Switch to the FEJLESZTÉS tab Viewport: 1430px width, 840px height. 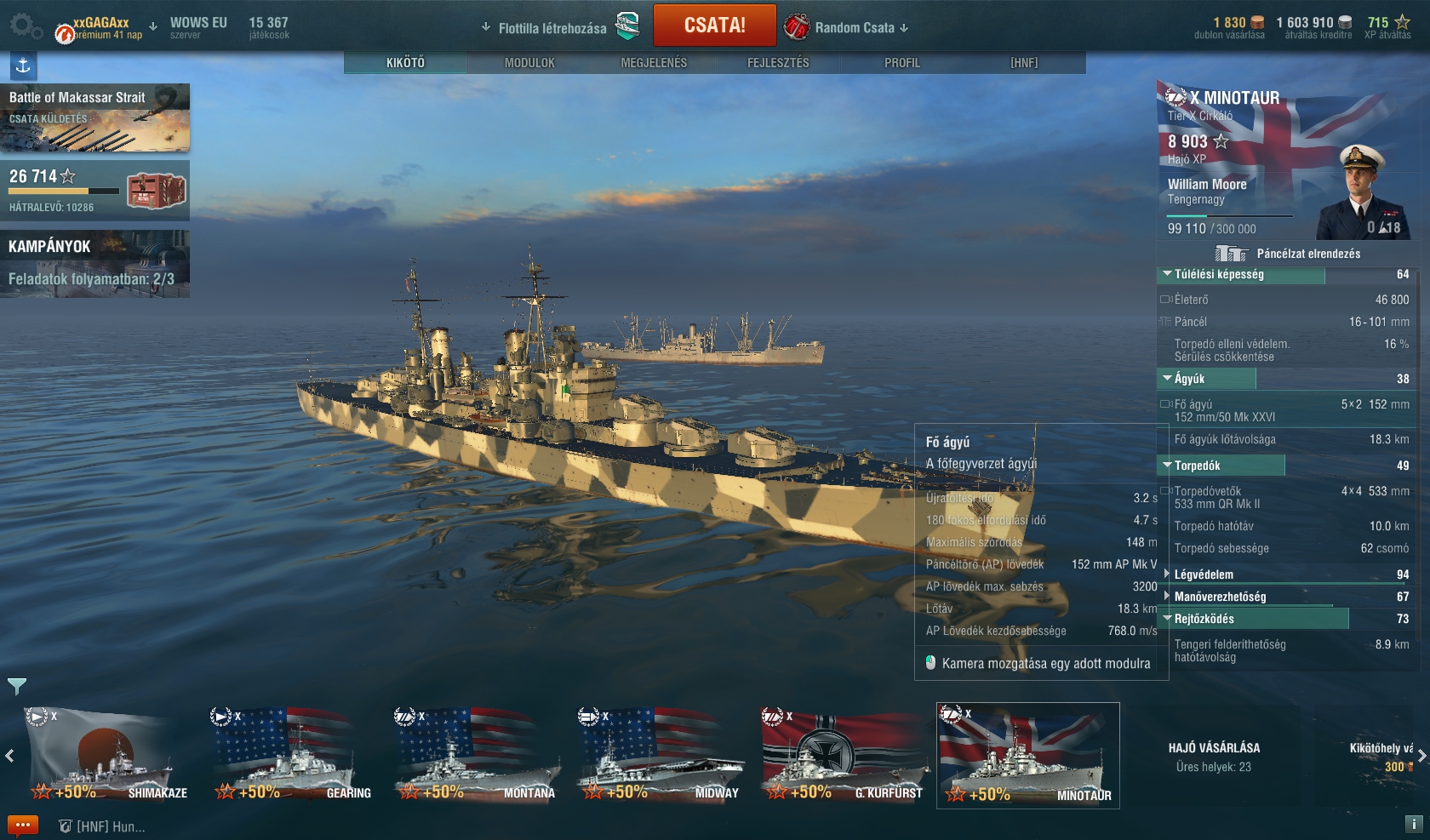[x=778, y=63]
